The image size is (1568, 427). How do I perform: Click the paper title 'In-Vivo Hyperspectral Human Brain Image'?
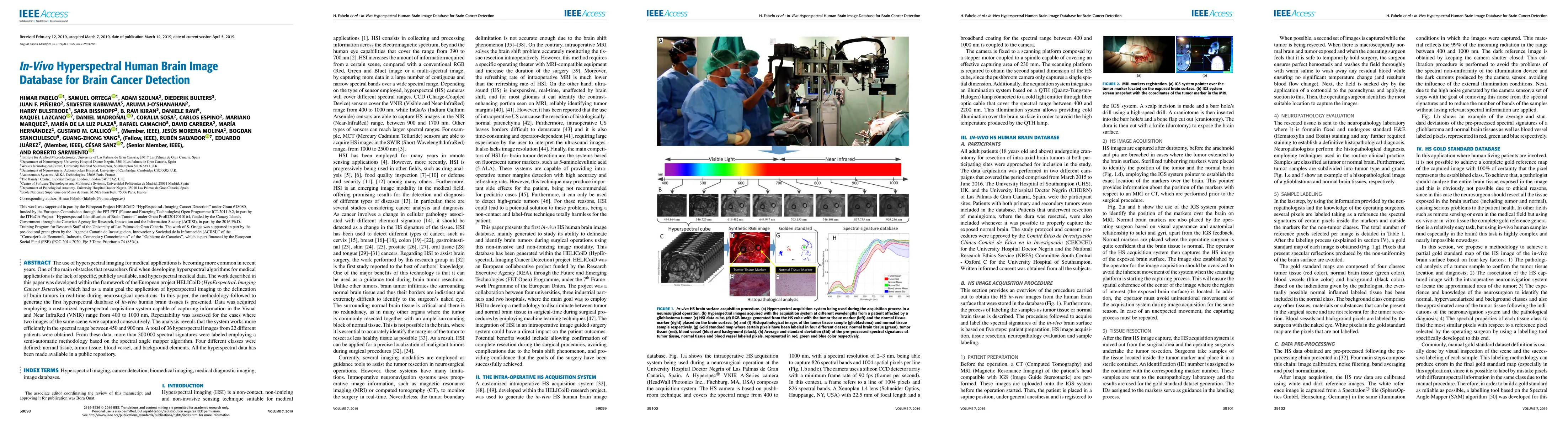tap(119, 66)
